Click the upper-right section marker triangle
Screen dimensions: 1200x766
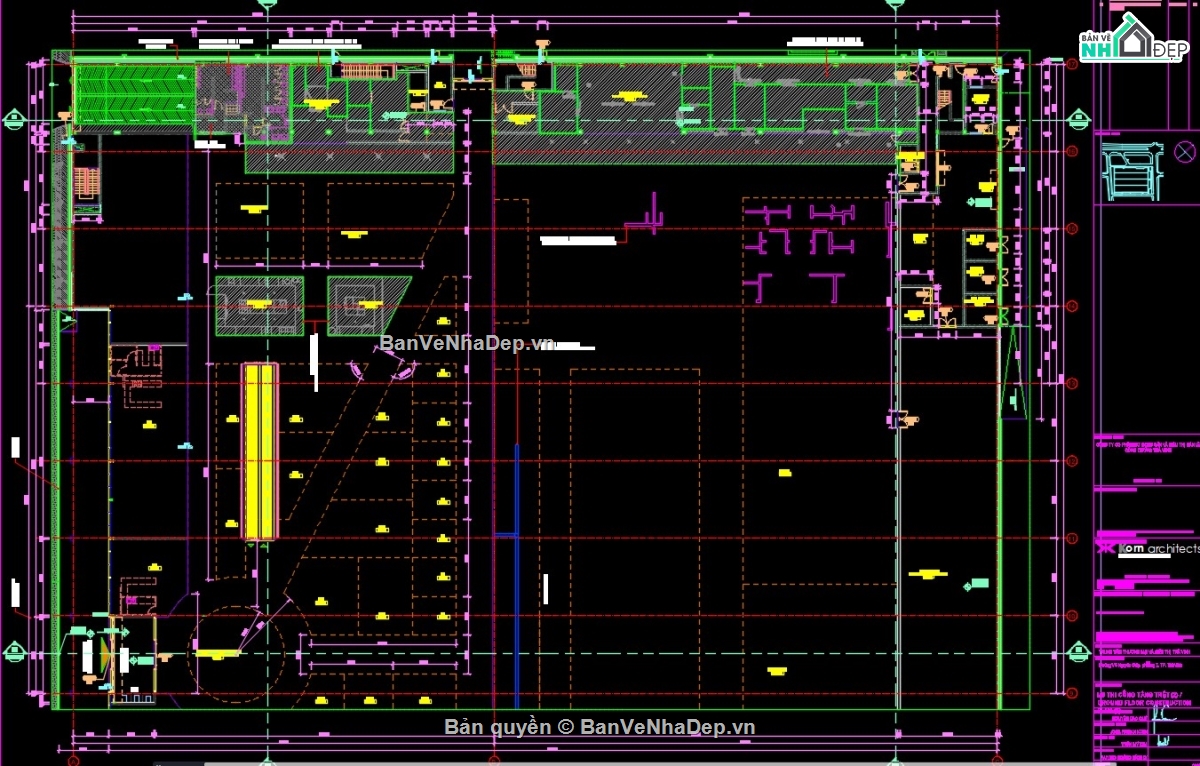tap(1078, 121)
